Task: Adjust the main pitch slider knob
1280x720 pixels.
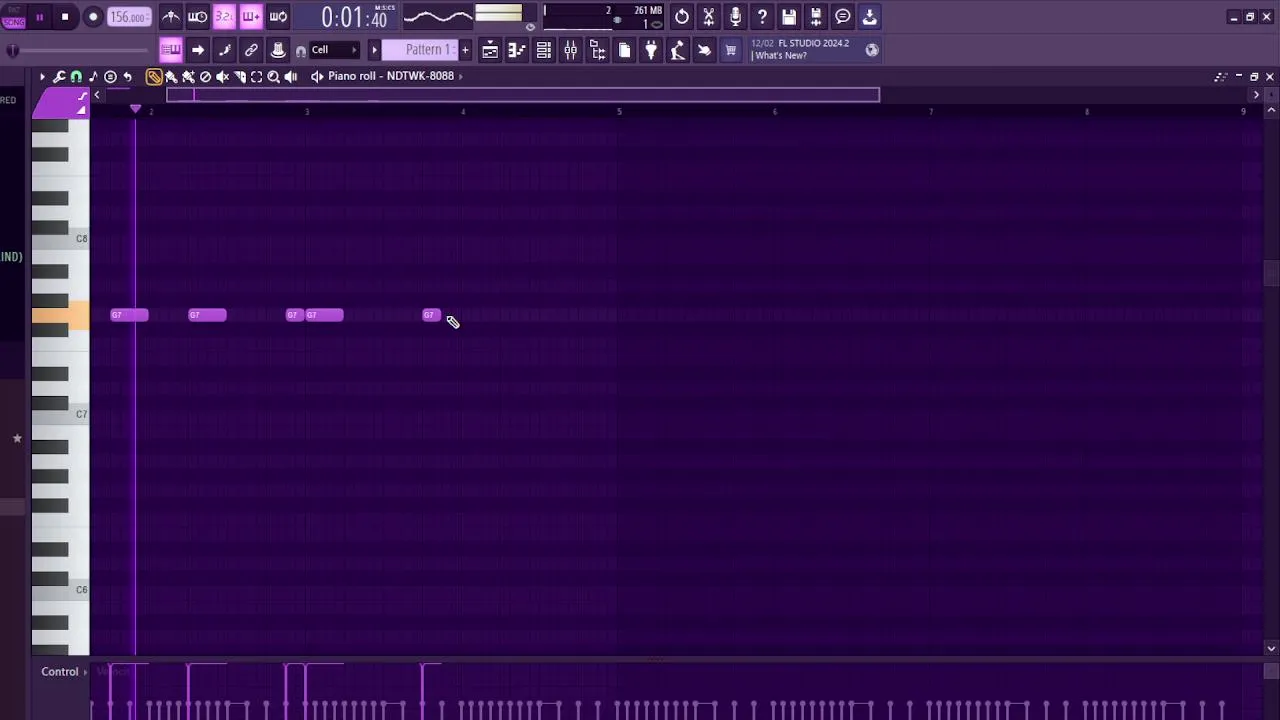Action: click(12, 50)
